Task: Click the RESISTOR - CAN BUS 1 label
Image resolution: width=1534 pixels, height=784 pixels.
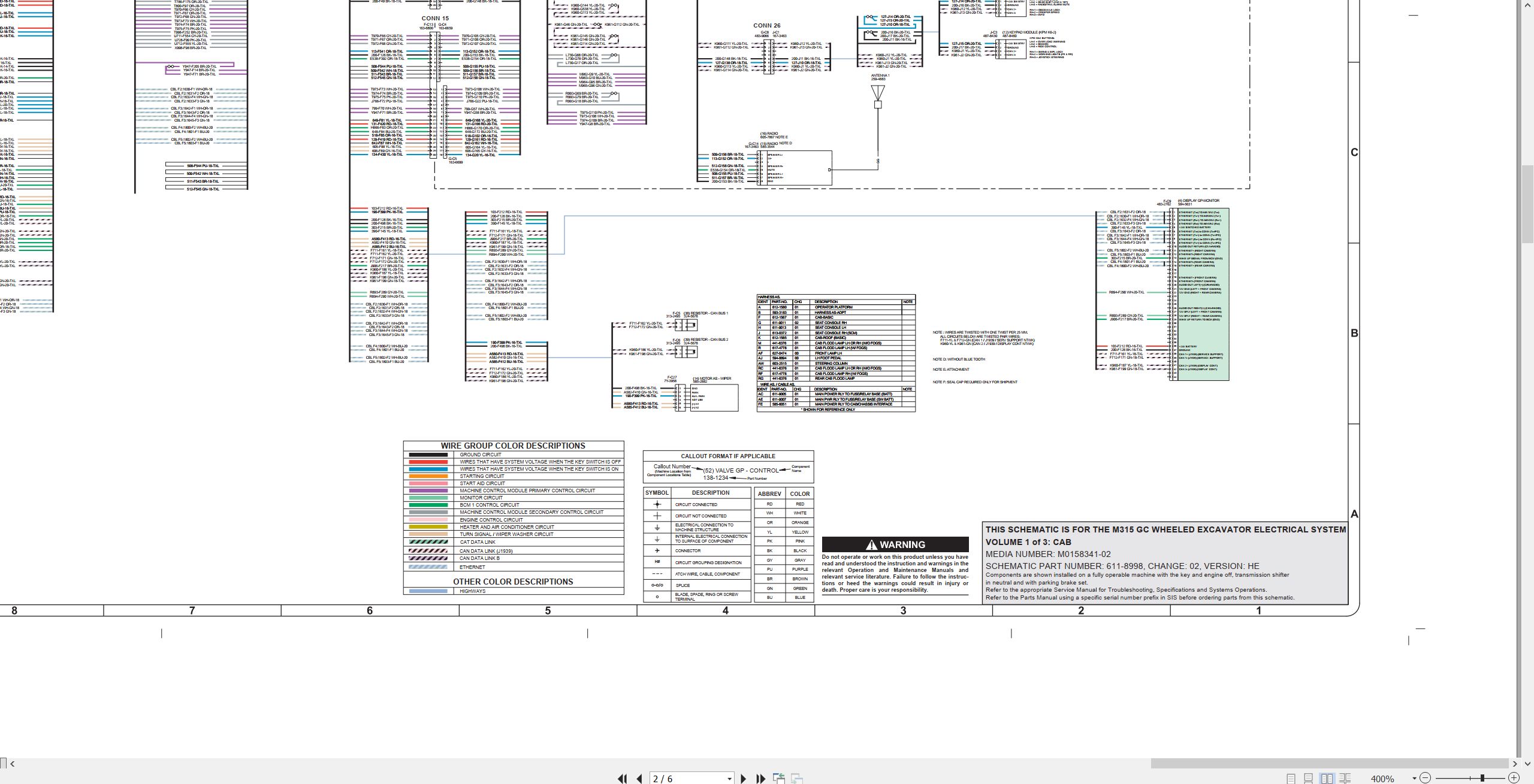Action: [706, 313]
